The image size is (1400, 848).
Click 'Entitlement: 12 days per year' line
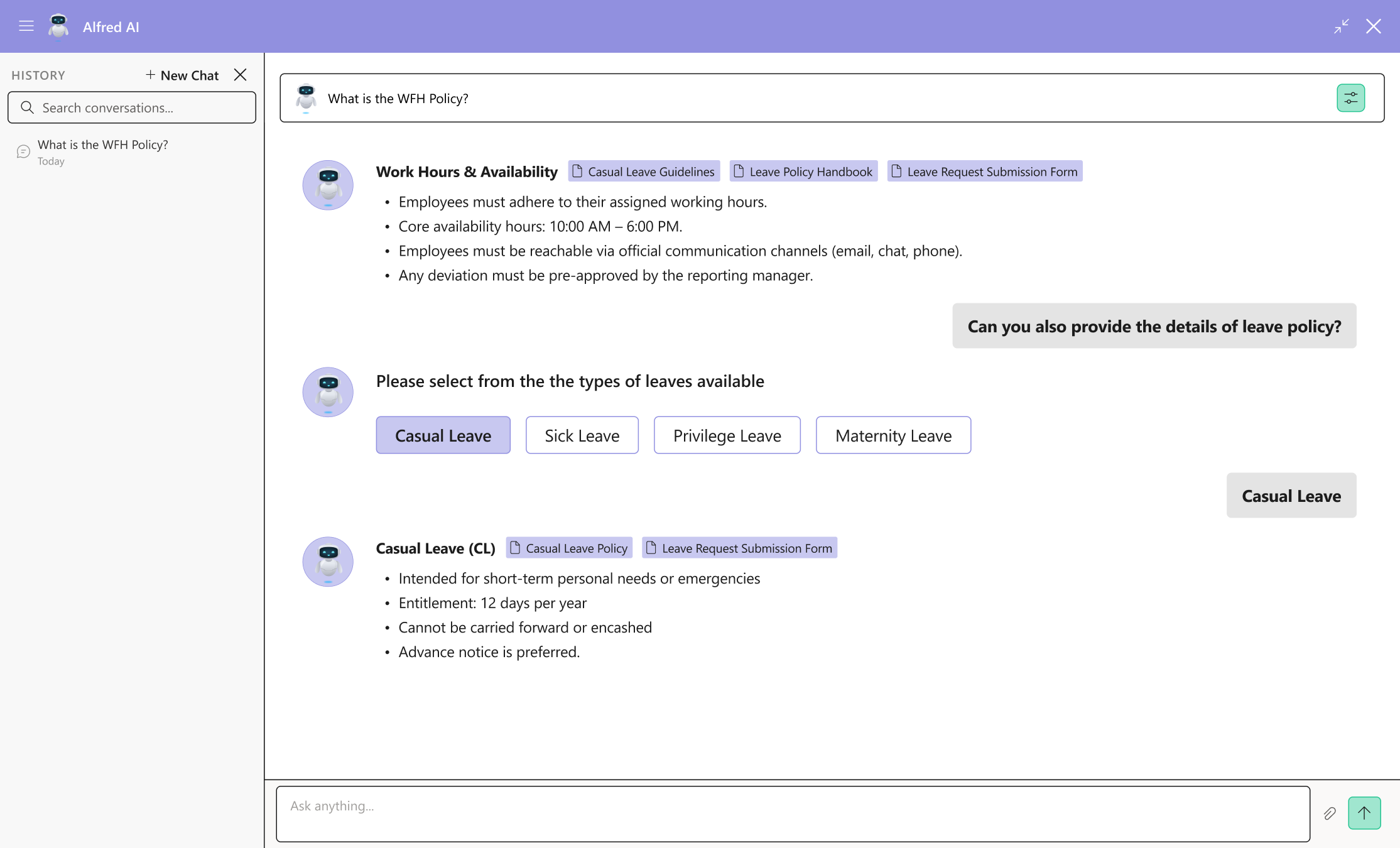click(x=492, y=603)
